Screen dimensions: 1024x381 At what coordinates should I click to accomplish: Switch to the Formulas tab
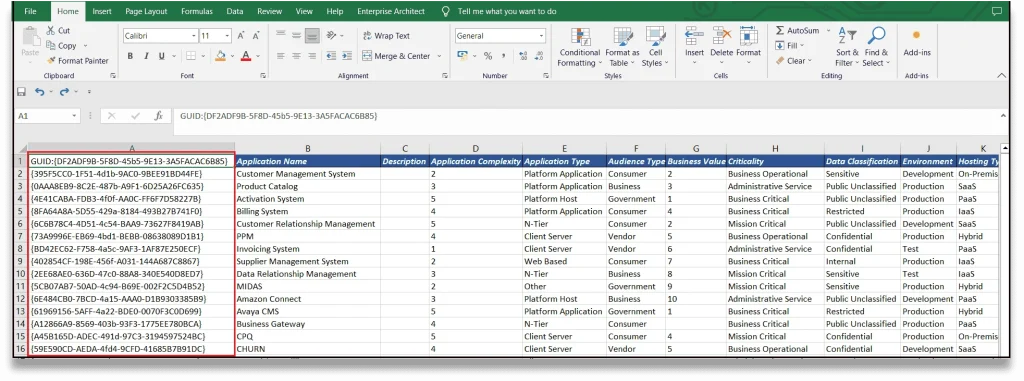coord(197,11)
